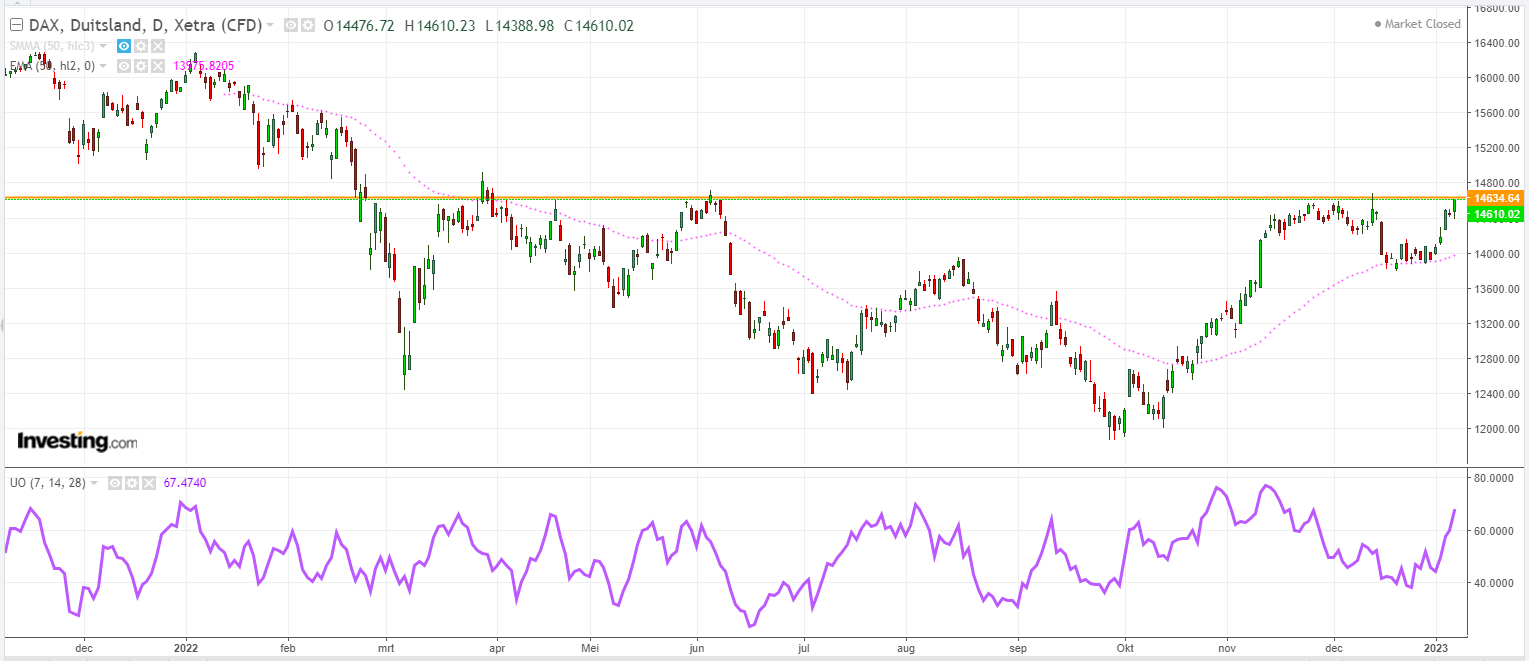The image size is (1529, 661).
Task: Click the DAX, Duitsland, D, Xetra (CFD) title
Action: point(146,25)
